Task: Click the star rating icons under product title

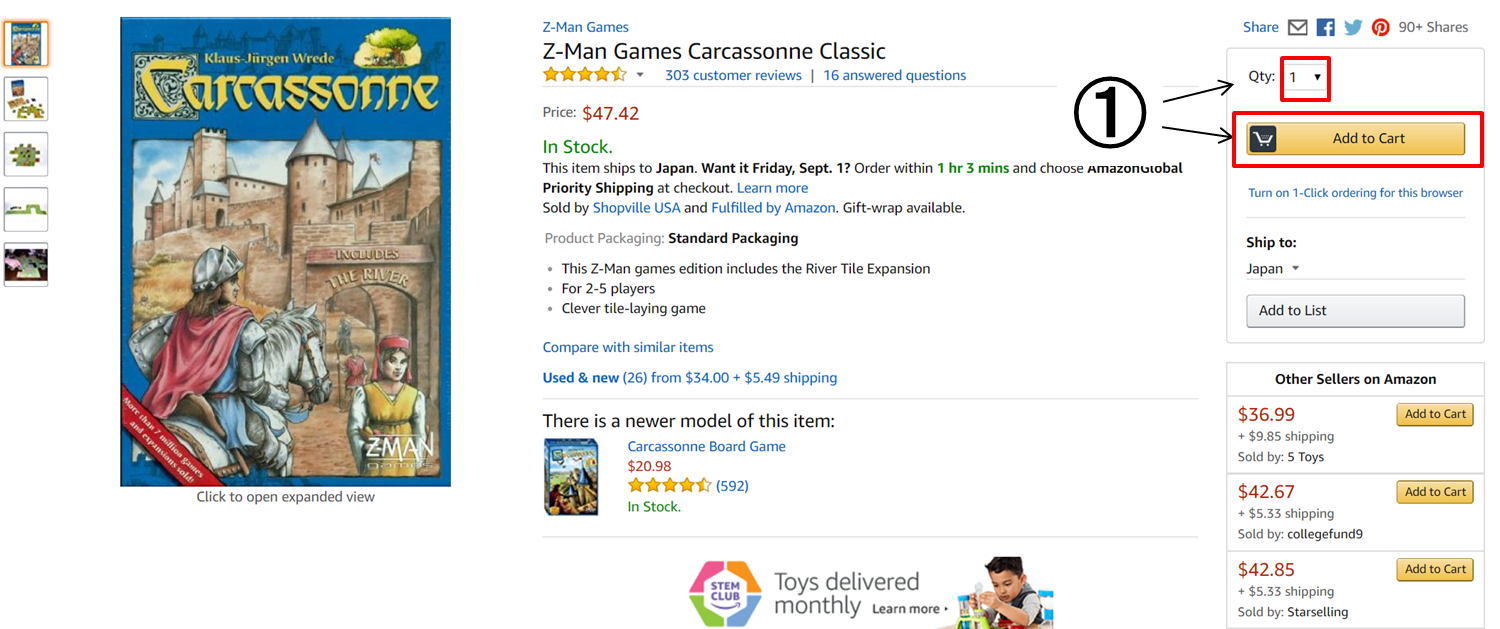Action: [x=585, y=75]
